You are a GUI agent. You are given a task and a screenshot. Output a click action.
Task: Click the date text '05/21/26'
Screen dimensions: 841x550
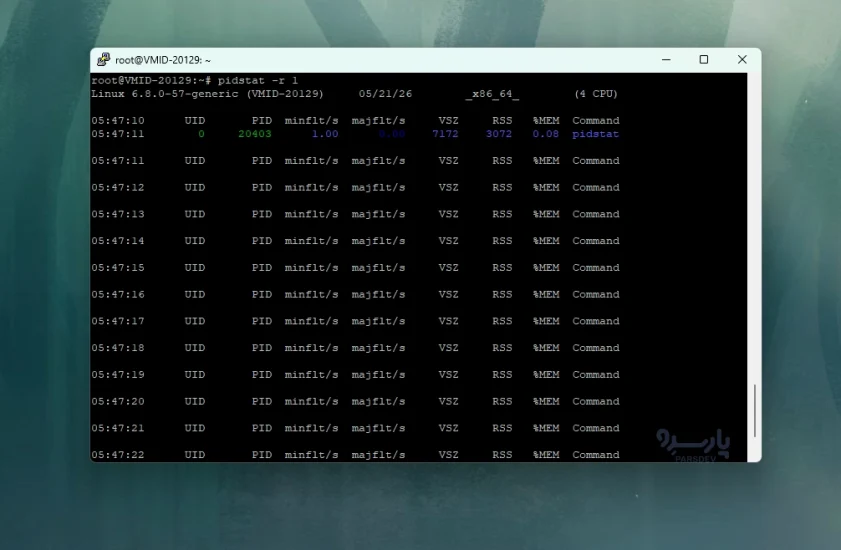tap(385, 94)
